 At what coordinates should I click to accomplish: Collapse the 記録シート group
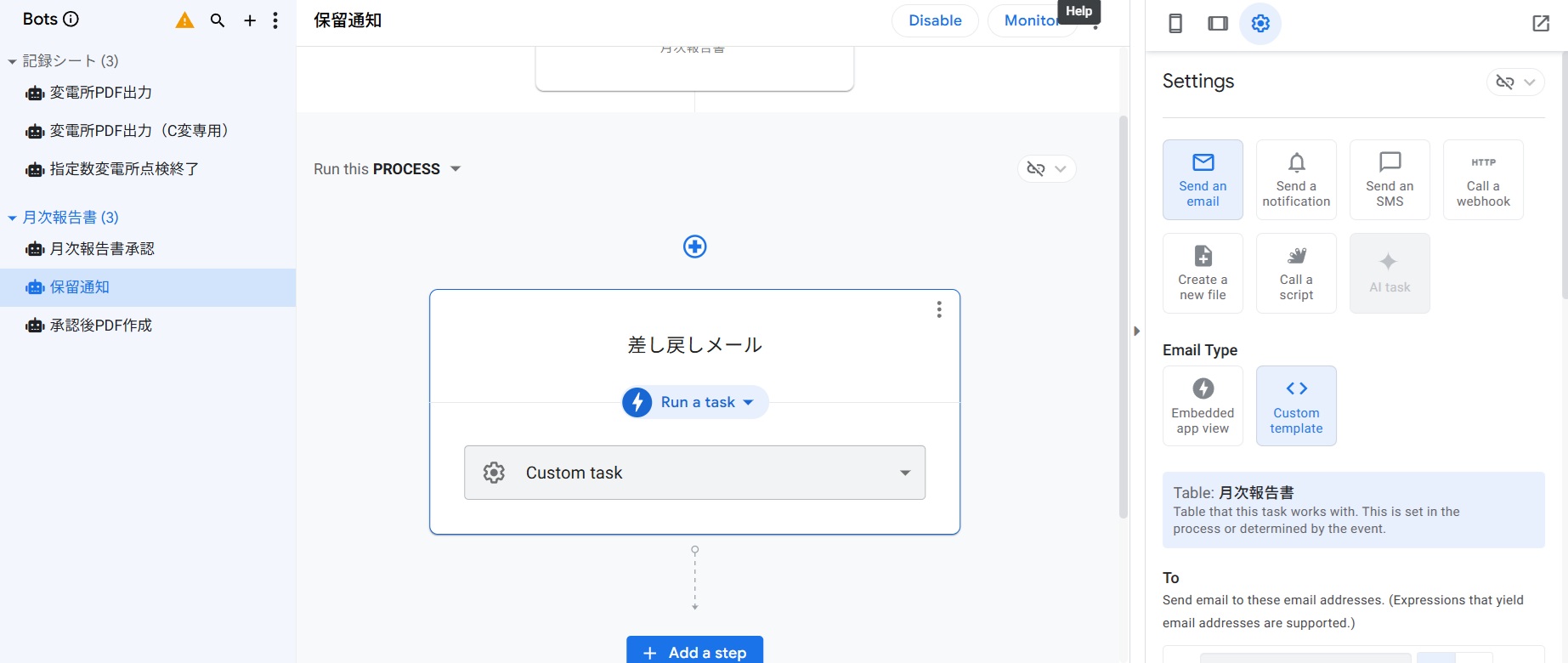tap(12, 61)
